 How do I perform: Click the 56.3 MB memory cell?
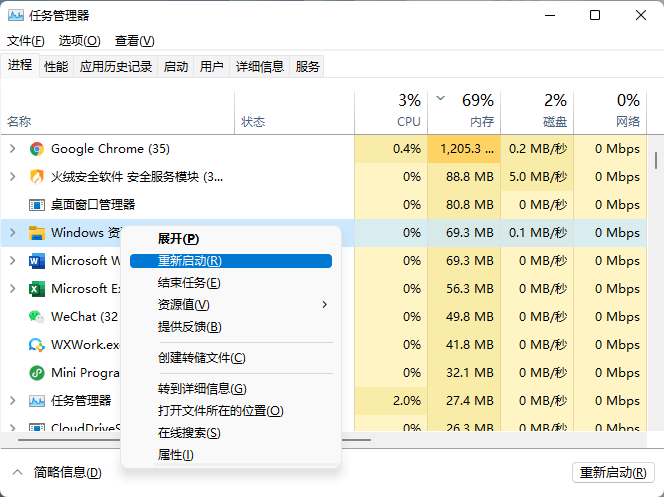(464, 289)
